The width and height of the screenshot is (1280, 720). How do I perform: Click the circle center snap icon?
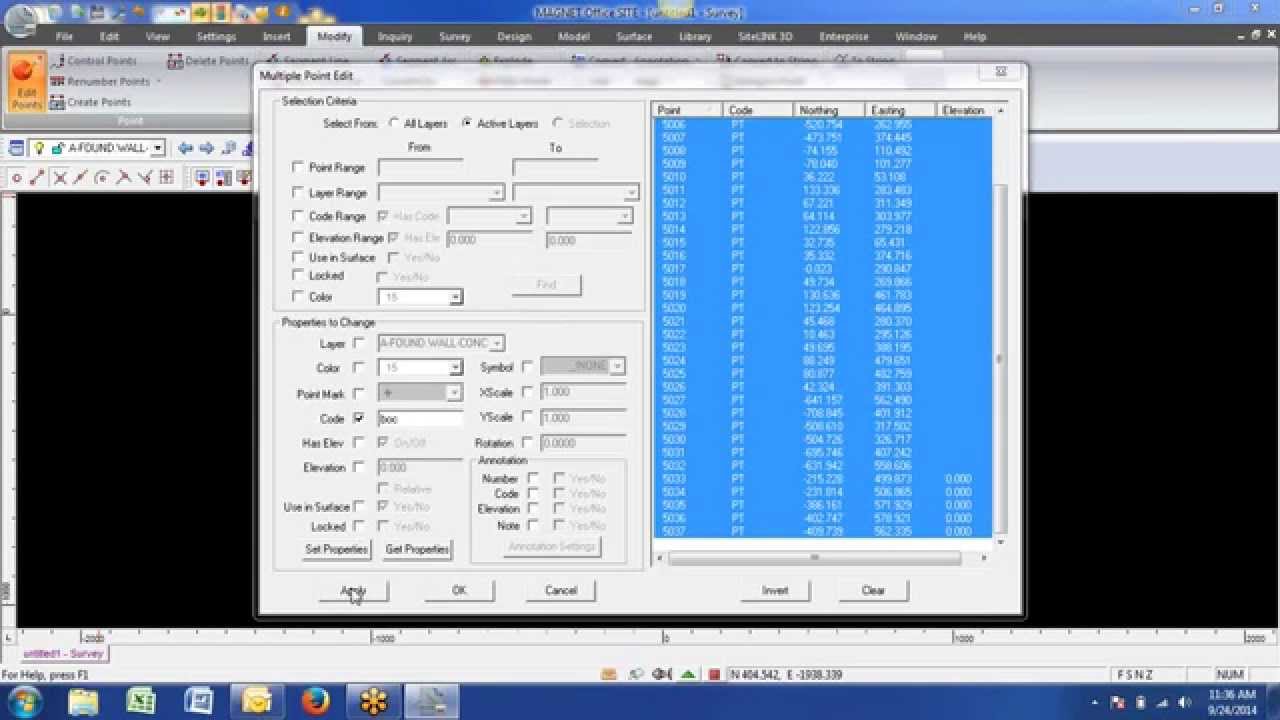tap(102, 178)
